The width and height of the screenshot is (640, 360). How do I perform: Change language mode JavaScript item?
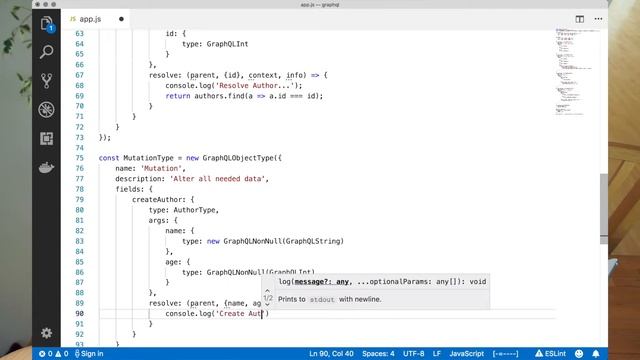click(x=467, y=353)
